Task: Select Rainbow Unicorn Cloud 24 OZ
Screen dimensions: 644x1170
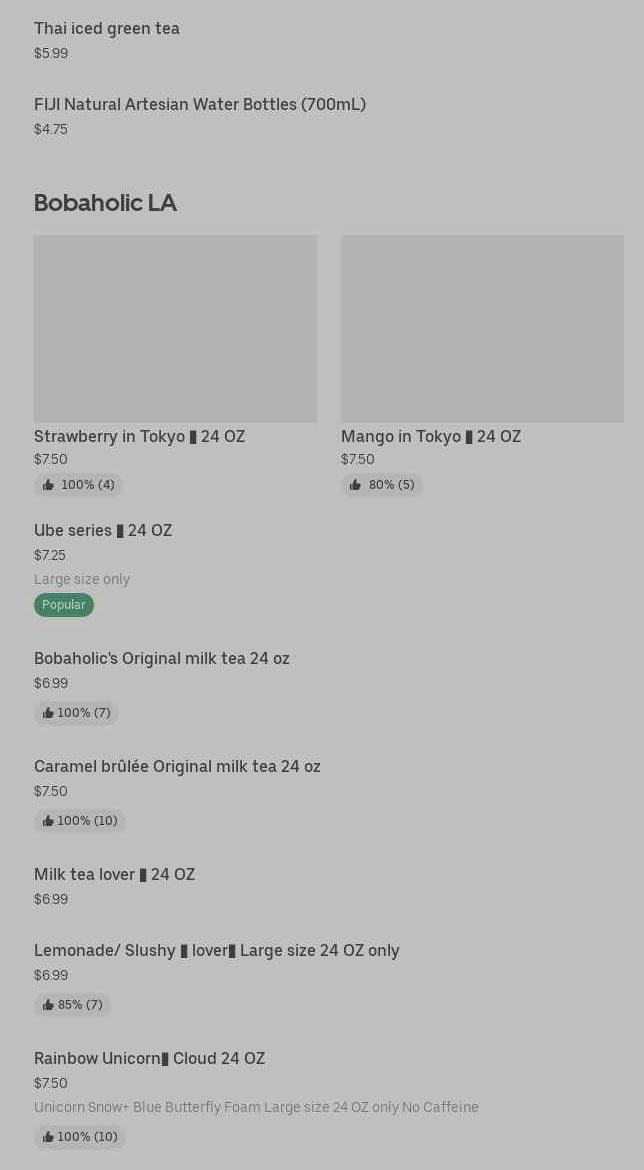Action: (150, 1059)
